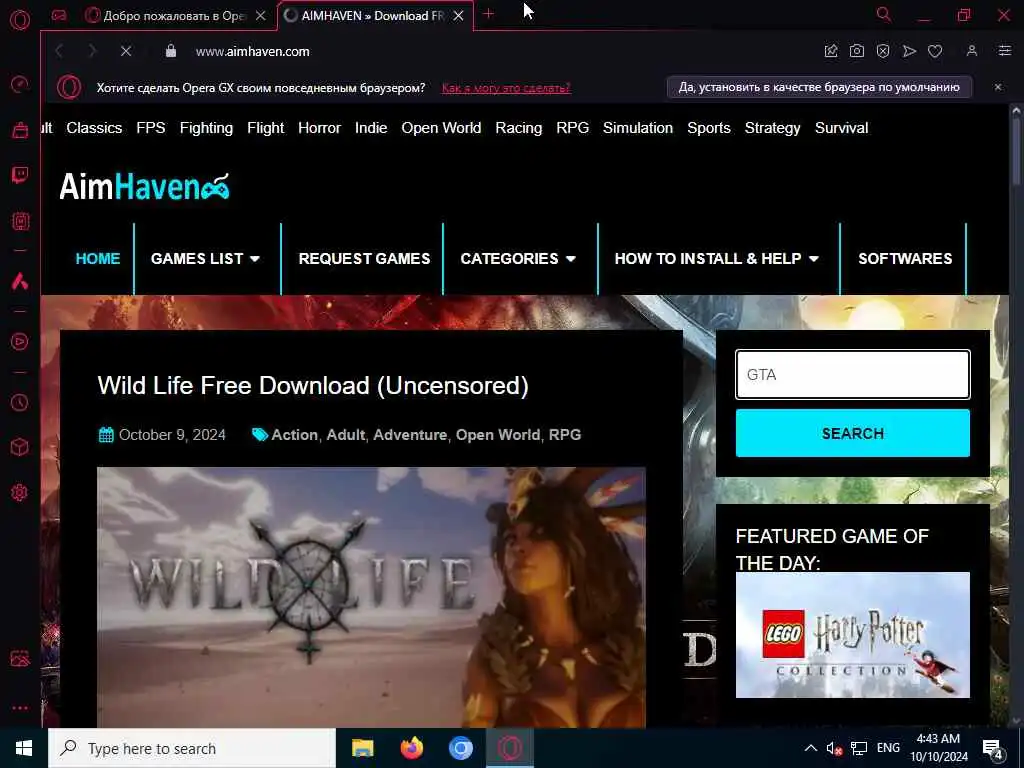Screen dimensions: 1024x768
Task: Open the Aria AI sidebar icon
Action: pyautogui.click(x=20, y=281)
